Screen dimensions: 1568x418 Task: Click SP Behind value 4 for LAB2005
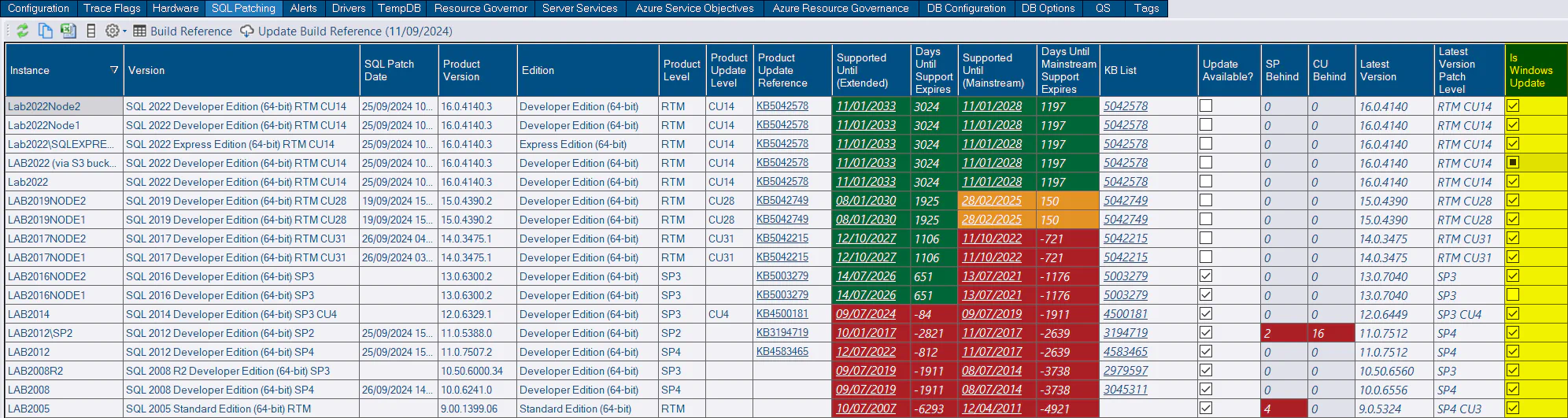tap(1285, 409)
